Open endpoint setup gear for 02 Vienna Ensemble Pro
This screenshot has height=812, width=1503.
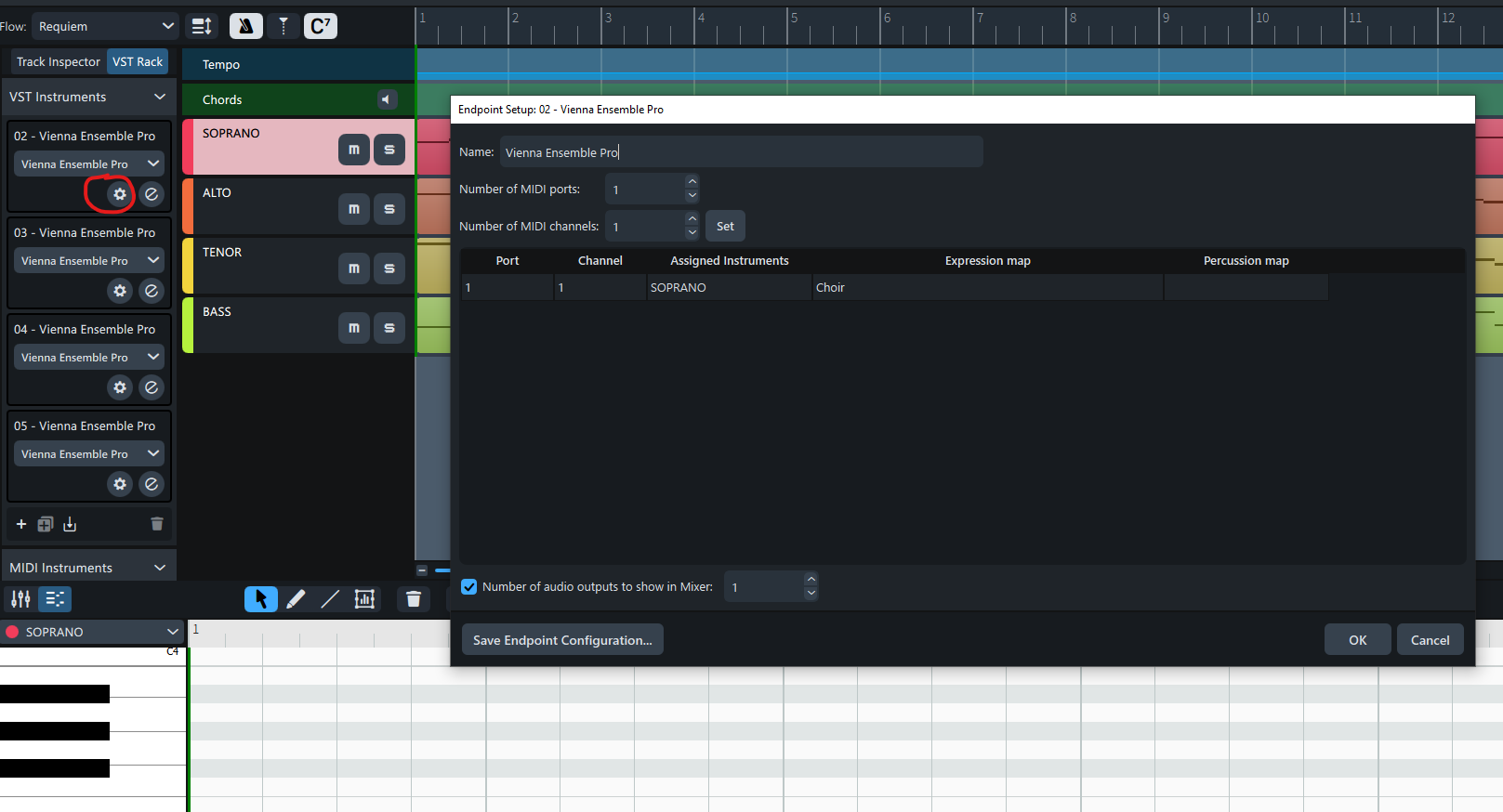(120, 194)
